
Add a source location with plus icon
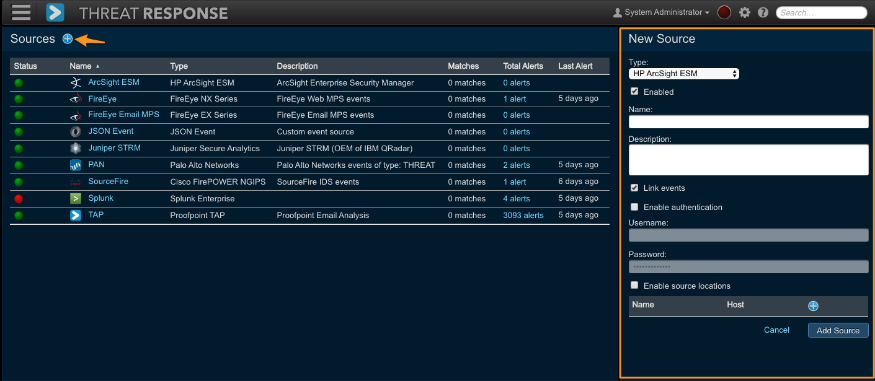813,306
